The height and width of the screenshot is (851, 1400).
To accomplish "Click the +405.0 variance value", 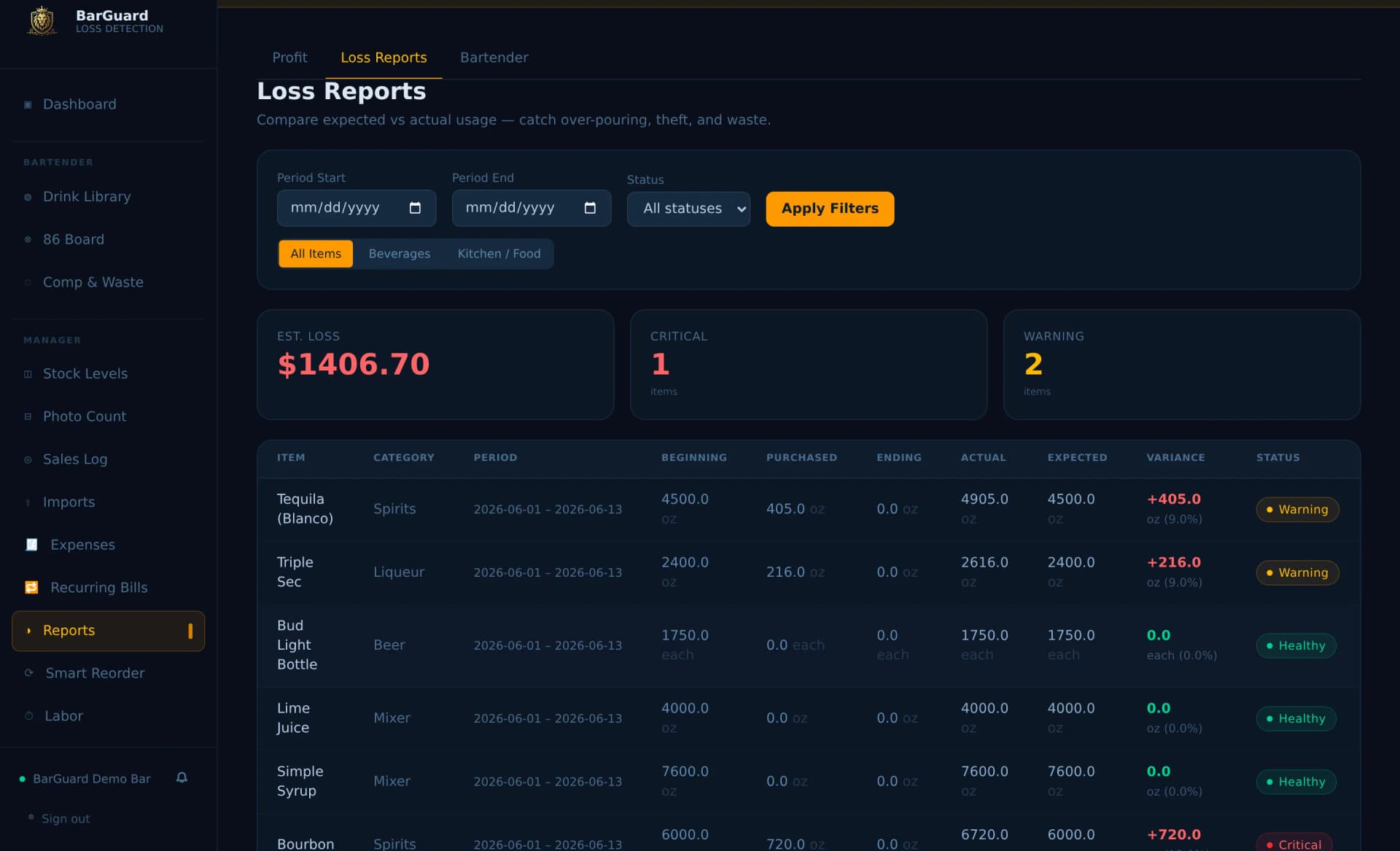I will point(1173,500).
